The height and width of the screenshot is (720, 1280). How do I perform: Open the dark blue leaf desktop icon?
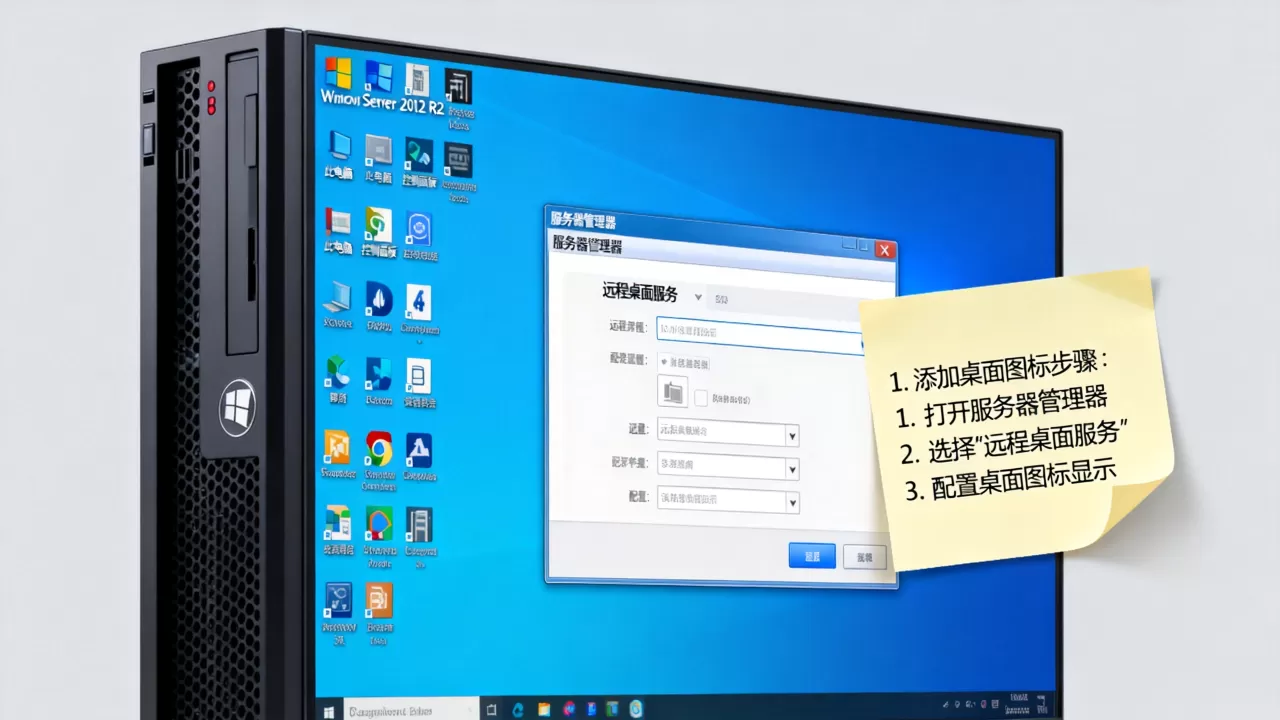tap(379, 299)
